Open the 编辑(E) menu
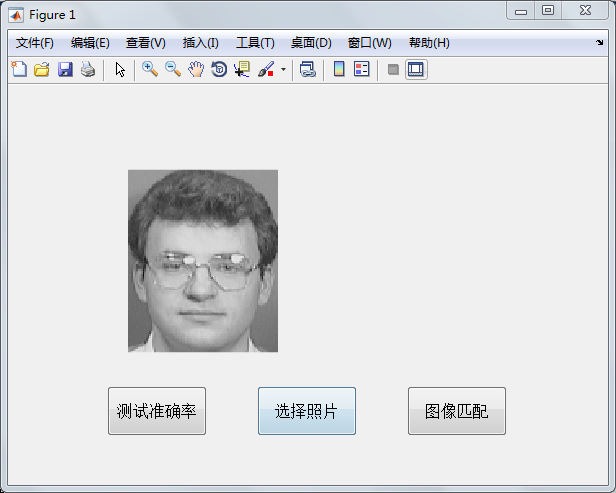Image resolution: width=616 pixels, height=493 pixels. (90, 43)
